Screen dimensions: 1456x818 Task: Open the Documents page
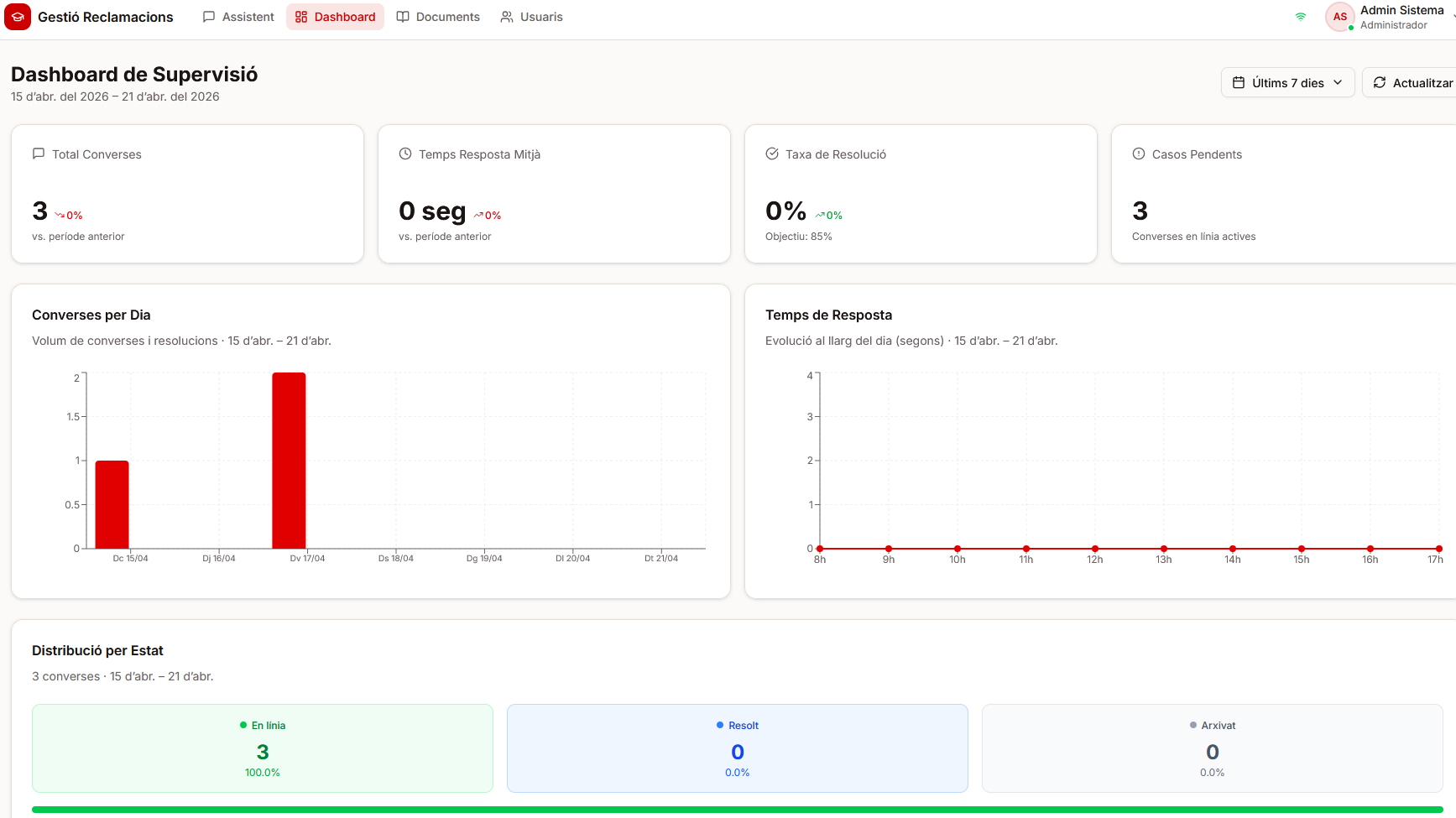[447, 16]
